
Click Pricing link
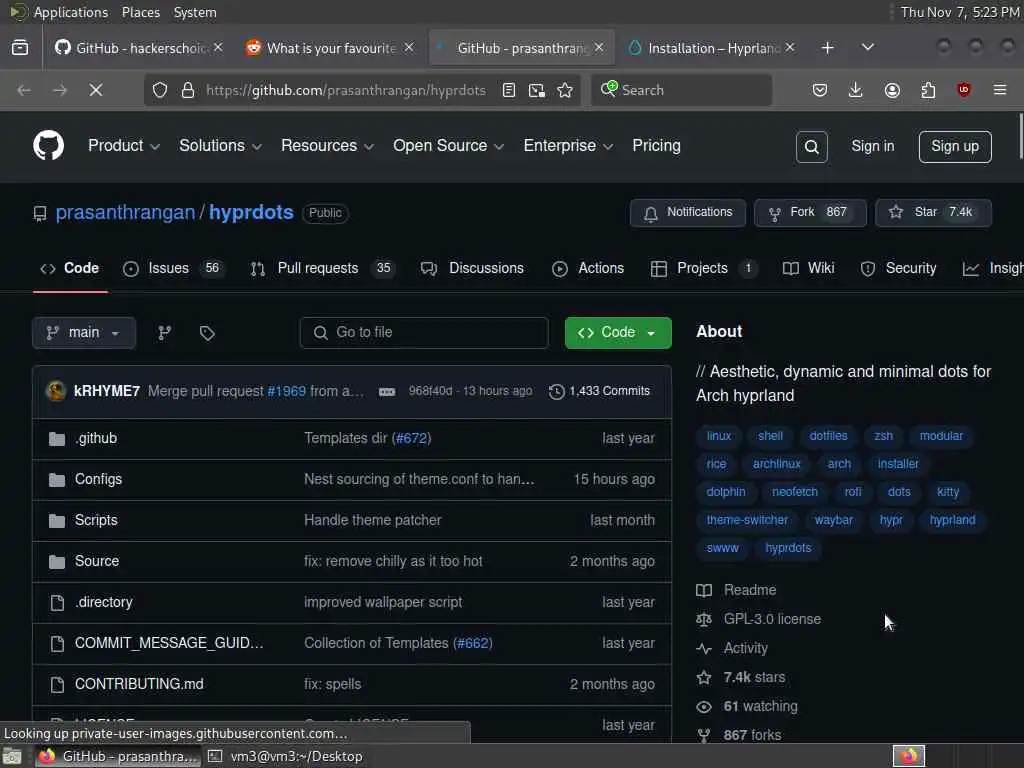point(656,146)
